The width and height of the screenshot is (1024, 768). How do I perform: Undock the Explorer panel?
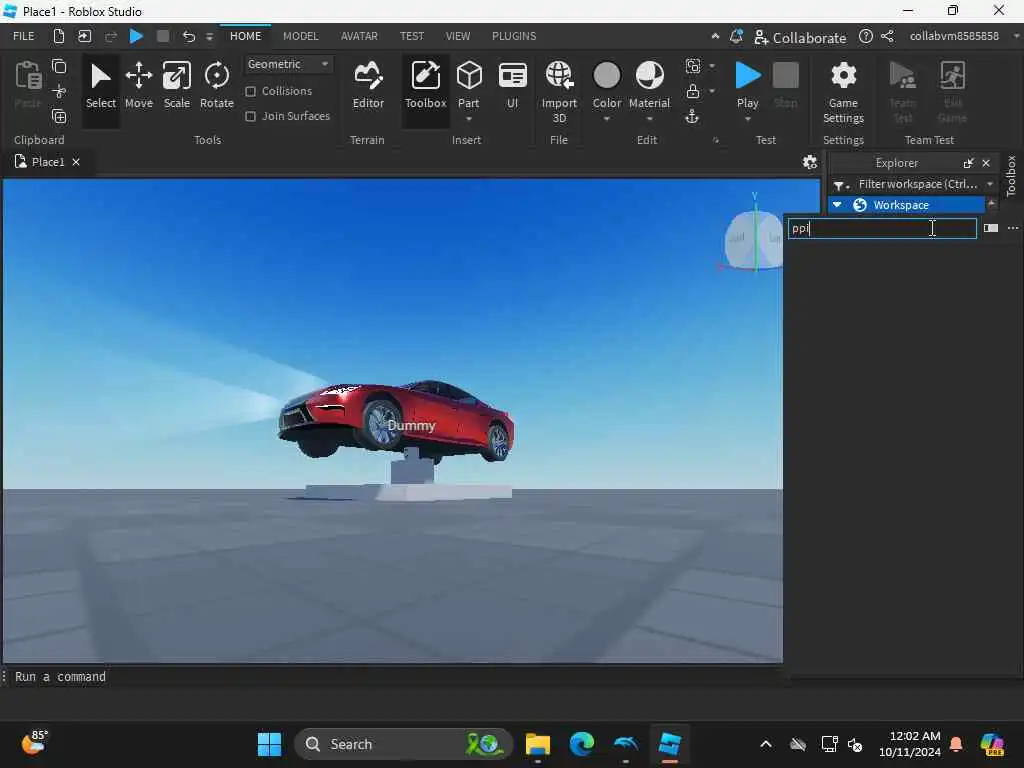pos(968,163)
